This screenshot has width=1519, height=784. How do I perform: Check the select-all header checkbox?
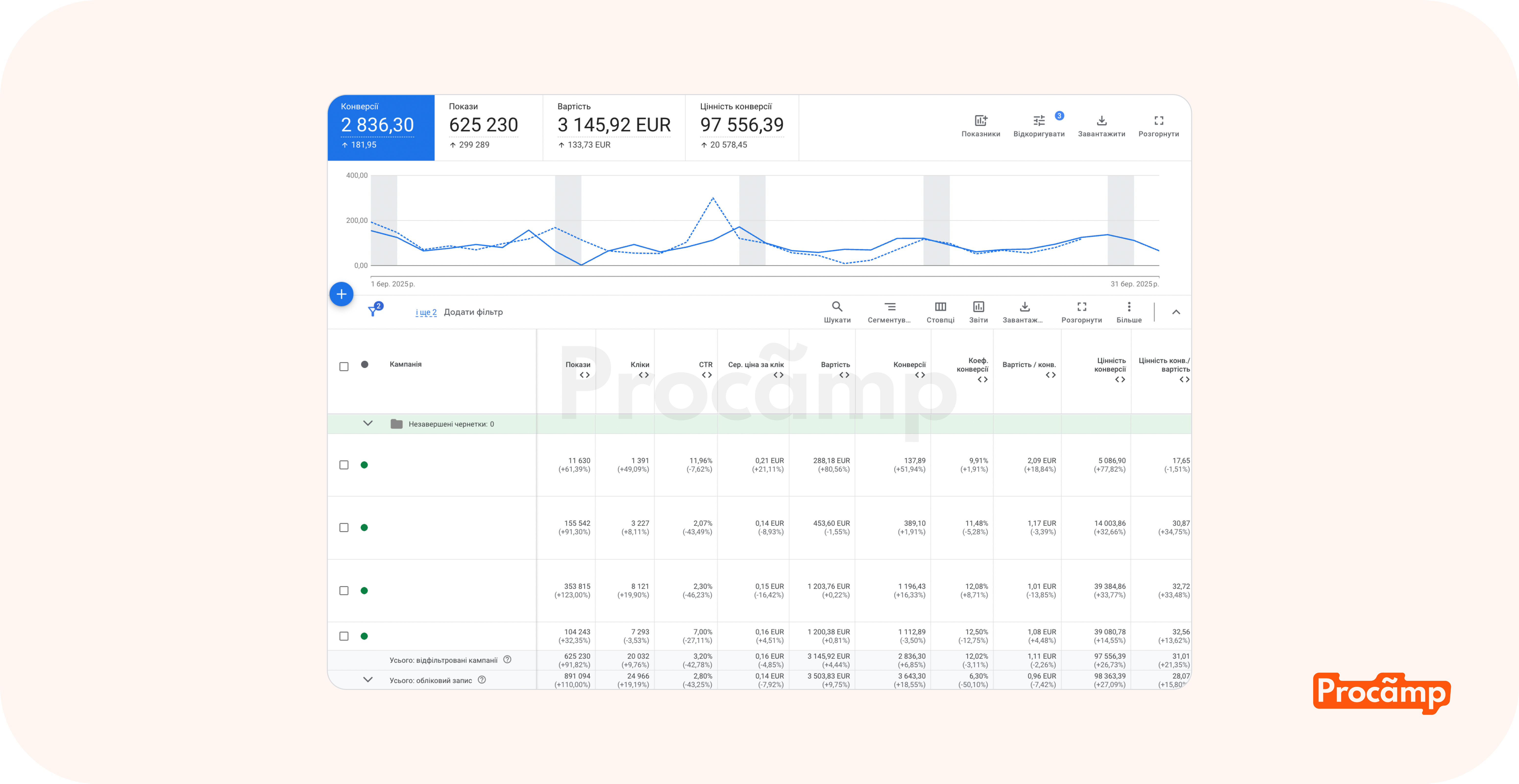pos(344,367)
